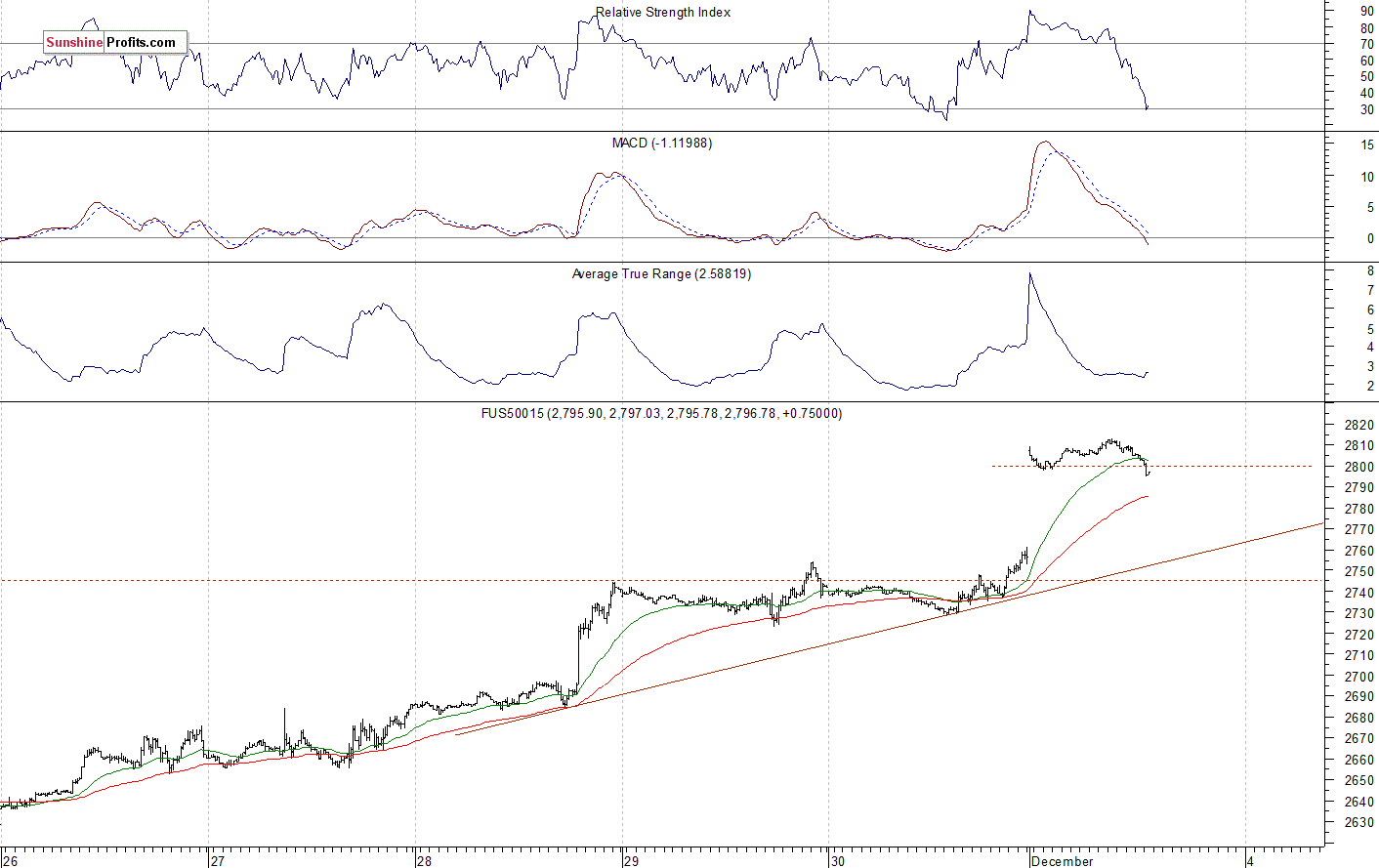Click the December date axis label

pyautogui.click(x=1063, y=861)
